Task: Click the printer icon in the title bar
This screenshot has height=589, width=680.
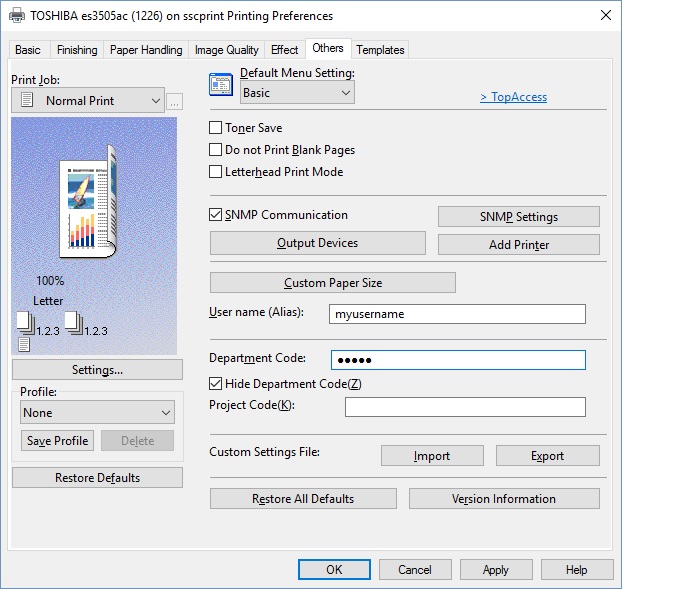Action: click(x=17, y=16)
